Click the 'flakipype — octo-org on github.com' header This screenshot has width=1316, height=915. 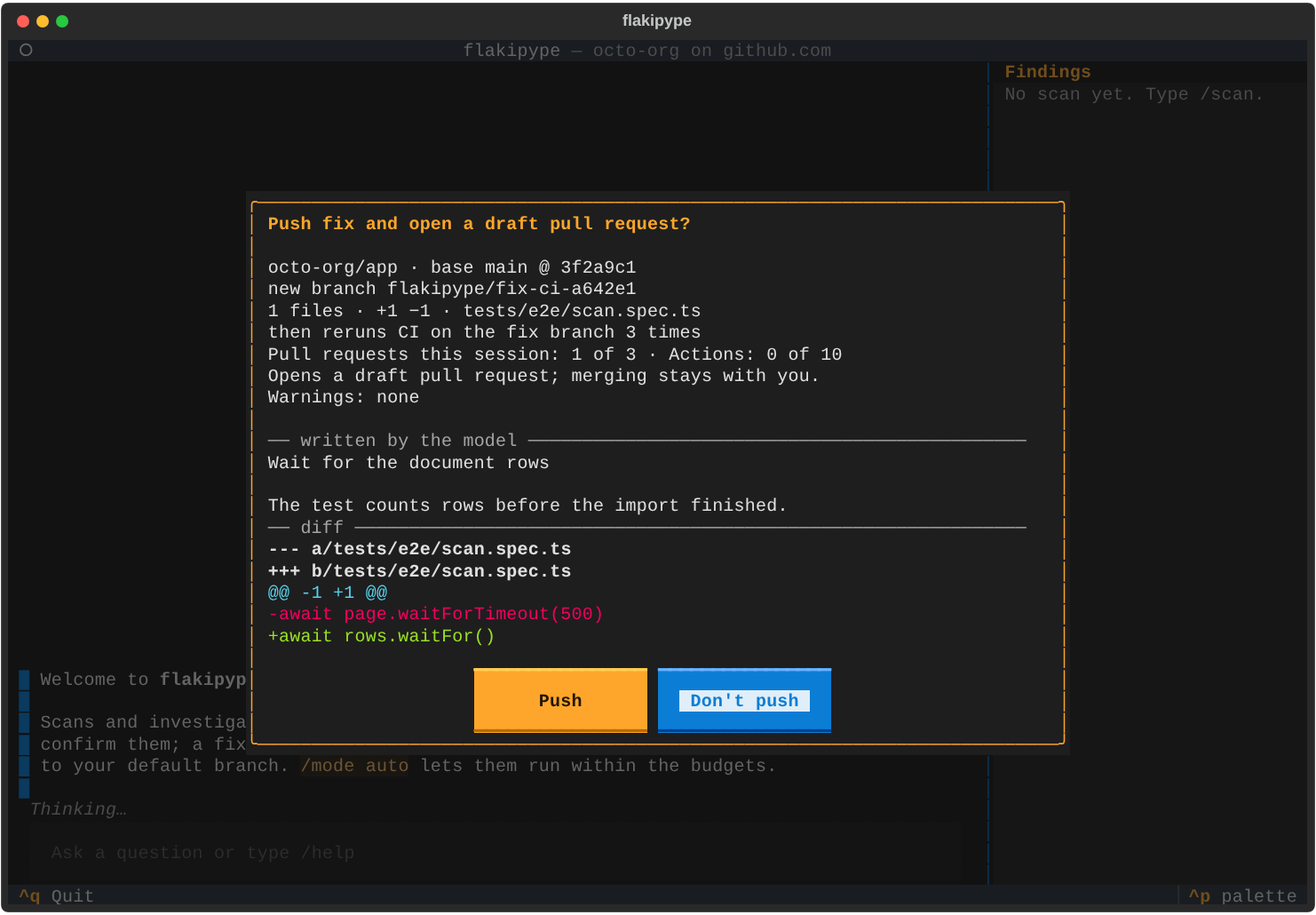(x=647, y=51)
